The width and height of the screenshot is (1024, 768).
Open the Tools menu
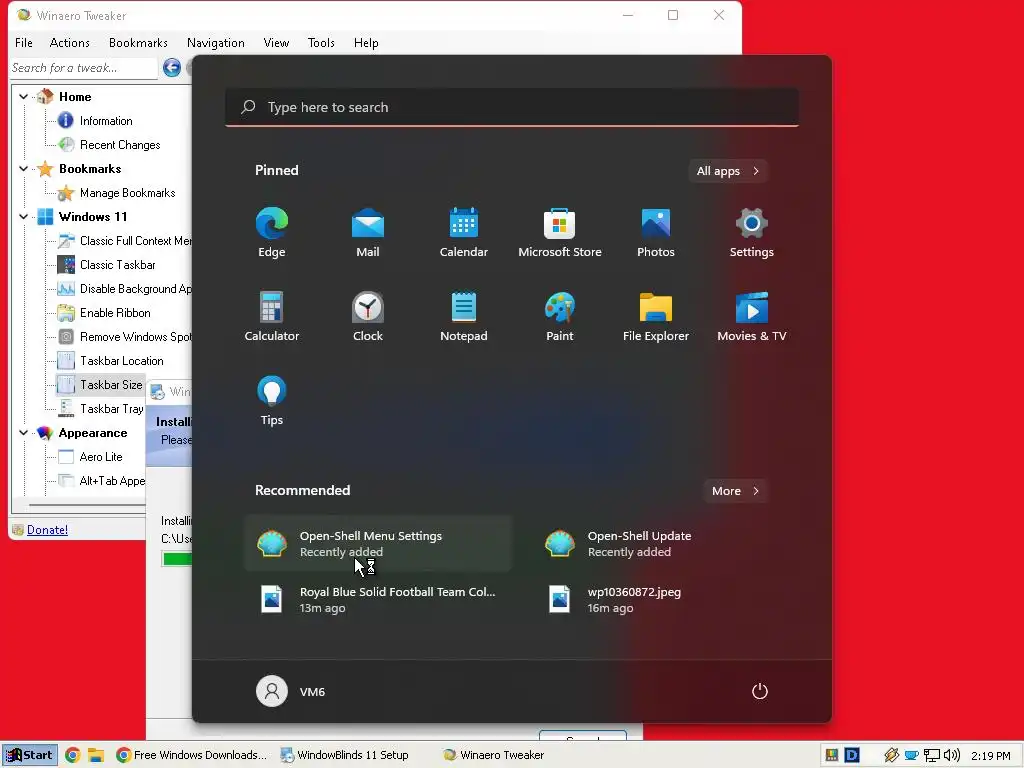click(321, 42)
